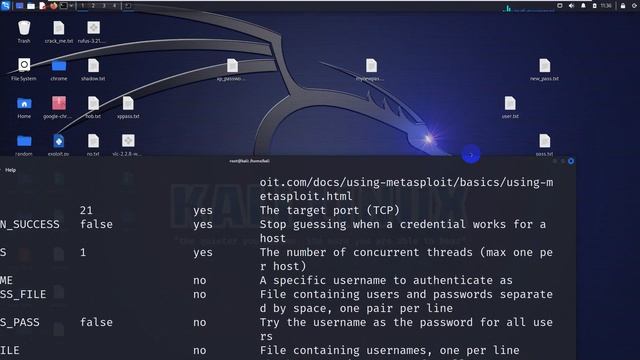Viewport: 640px width, 360px height.
Task: Click the volume icon in system tray
Action: tap(571, 6)
